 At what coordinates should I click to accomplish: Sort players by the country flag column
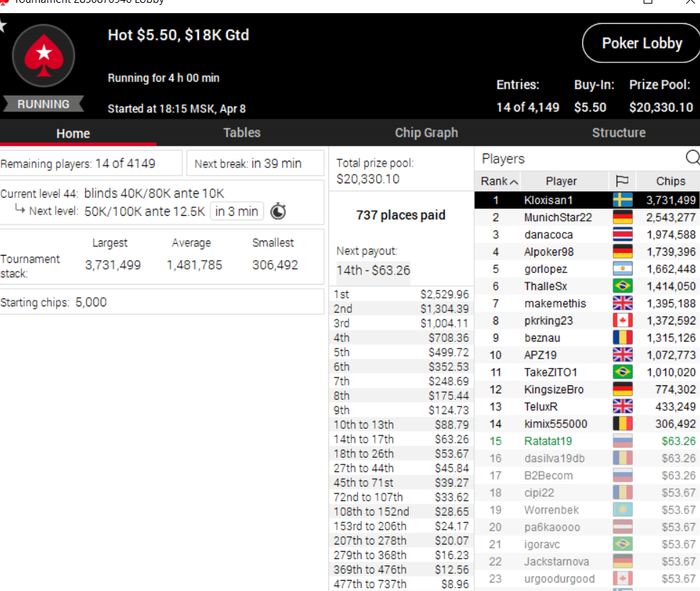[x=622, y=181]
